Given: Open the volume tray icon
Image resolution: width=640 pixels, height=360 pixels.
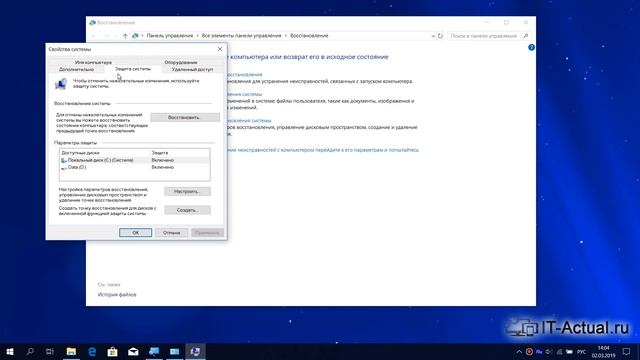Looking at the screenshot, I should 549,352.
